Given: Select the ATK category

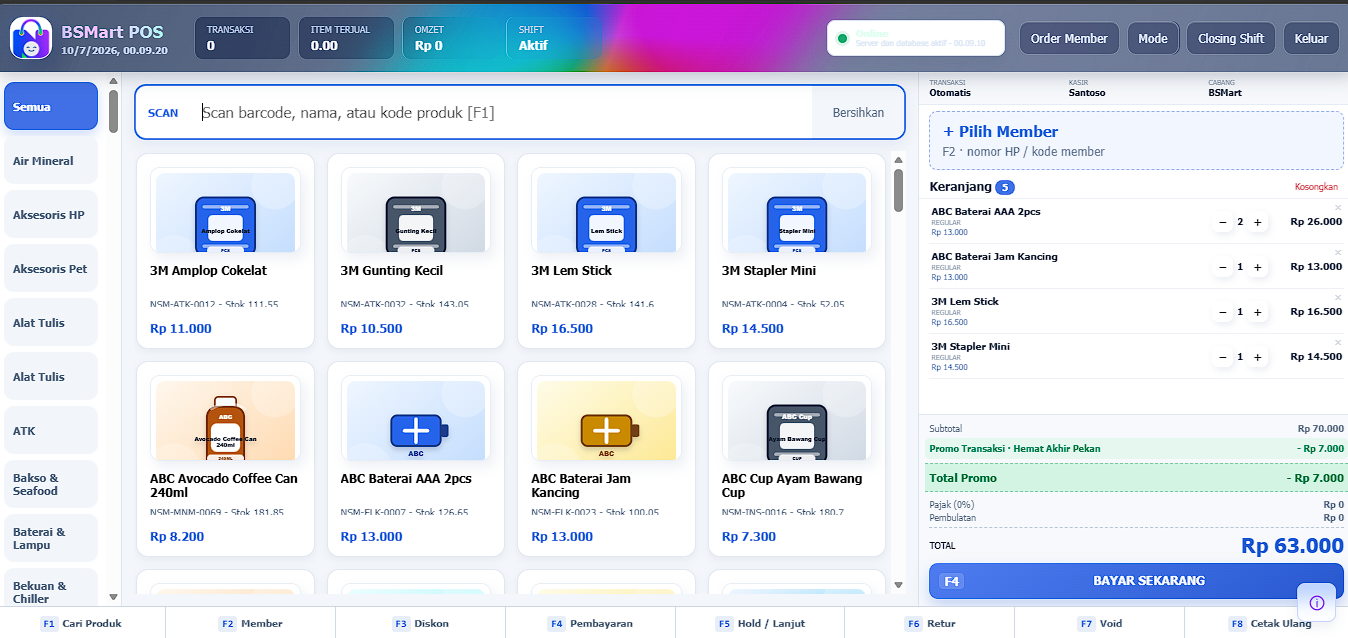Looking at the screenshot, I should pos(51,430).
